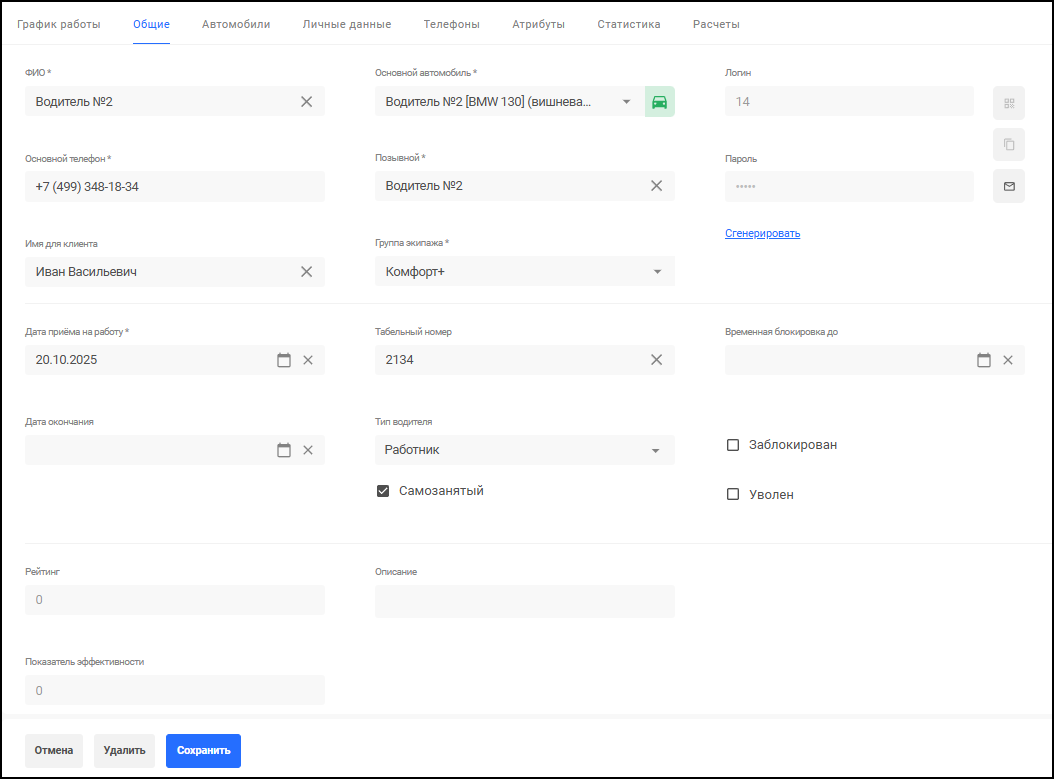
Task: Open the Группа экипажа dropdown
Action: 656,272
